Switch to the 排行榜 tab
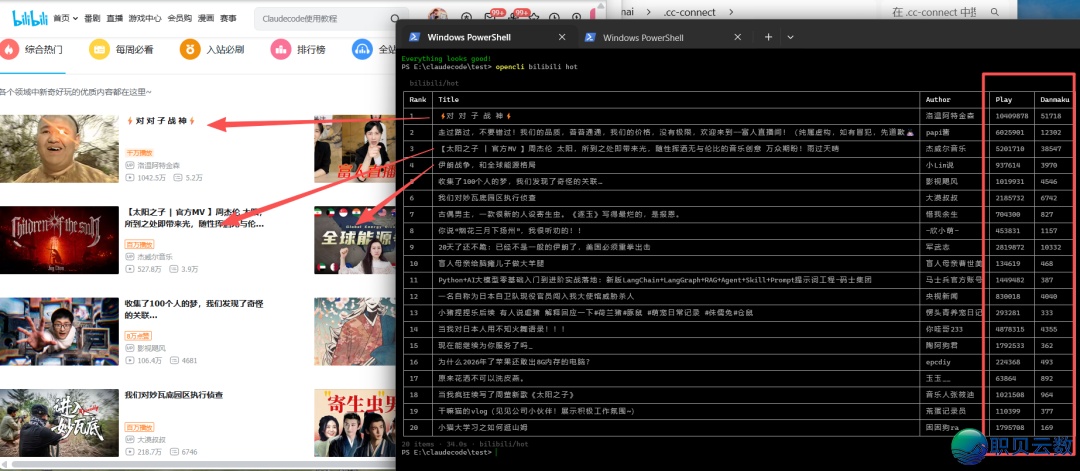Screen dimensions: 1080x471 tap(311, 50)
